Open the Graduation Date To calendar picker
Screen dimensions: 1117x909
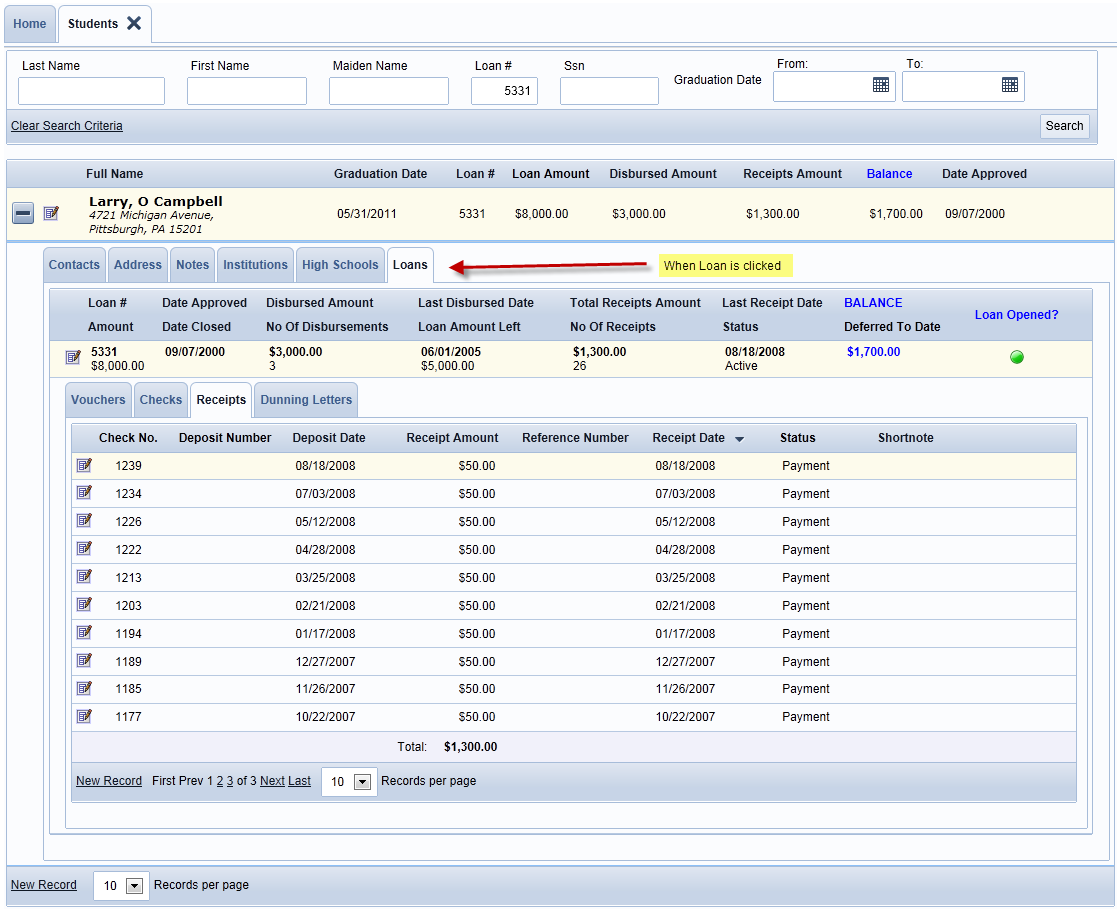[x=1009, y=85]
